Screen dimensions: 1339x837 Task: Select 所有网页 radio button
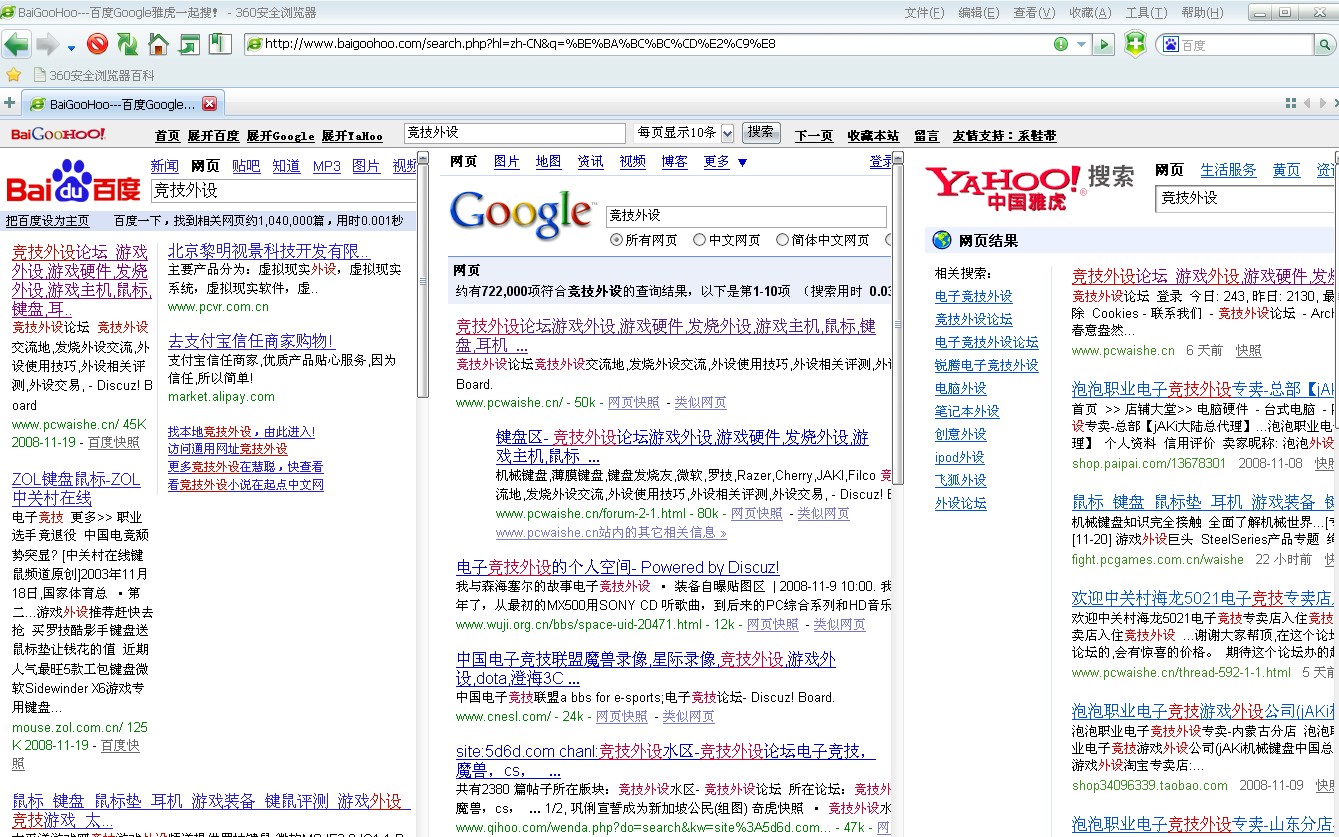click(616, 240)
